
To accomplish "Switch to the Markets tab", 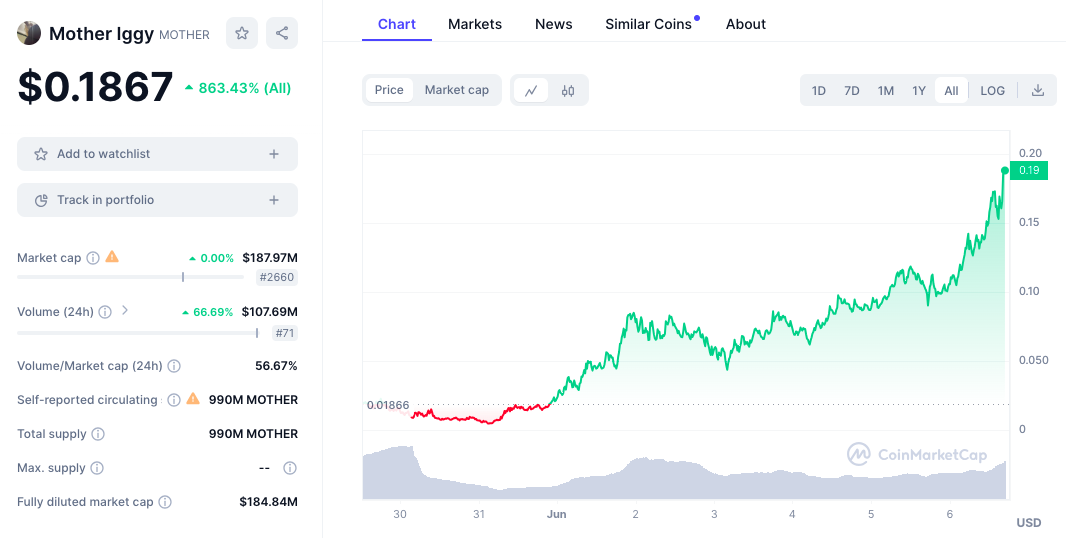I will coord(475,24).
